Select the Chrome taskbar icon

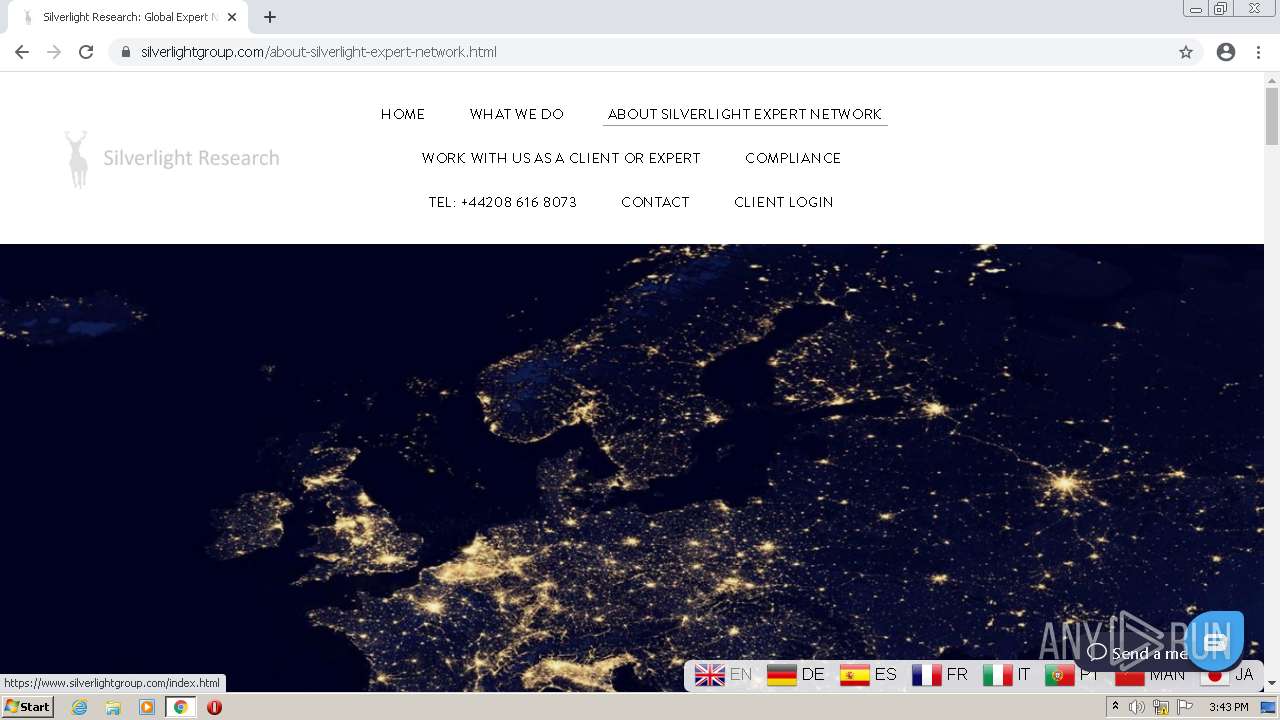coord(180,707)
